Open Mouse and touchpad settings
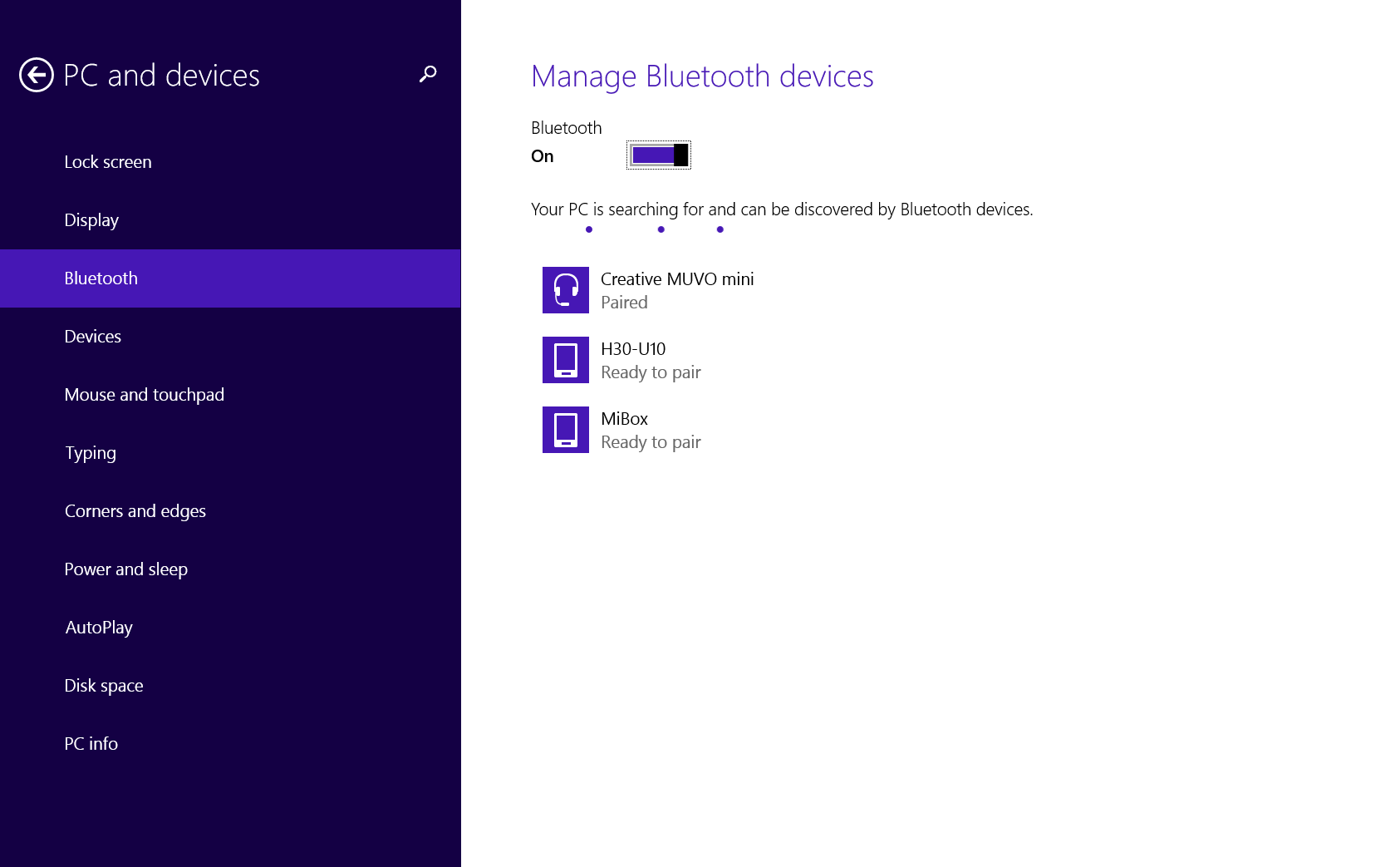 pos(144,394)
